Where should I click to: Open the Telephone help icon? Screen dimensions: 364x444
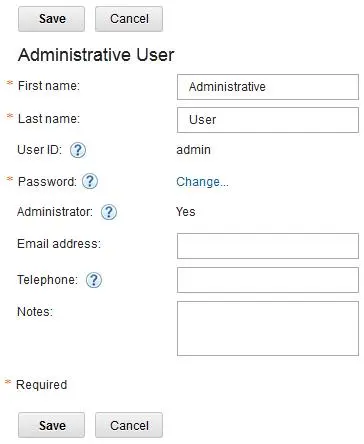(x=94, y=280)
